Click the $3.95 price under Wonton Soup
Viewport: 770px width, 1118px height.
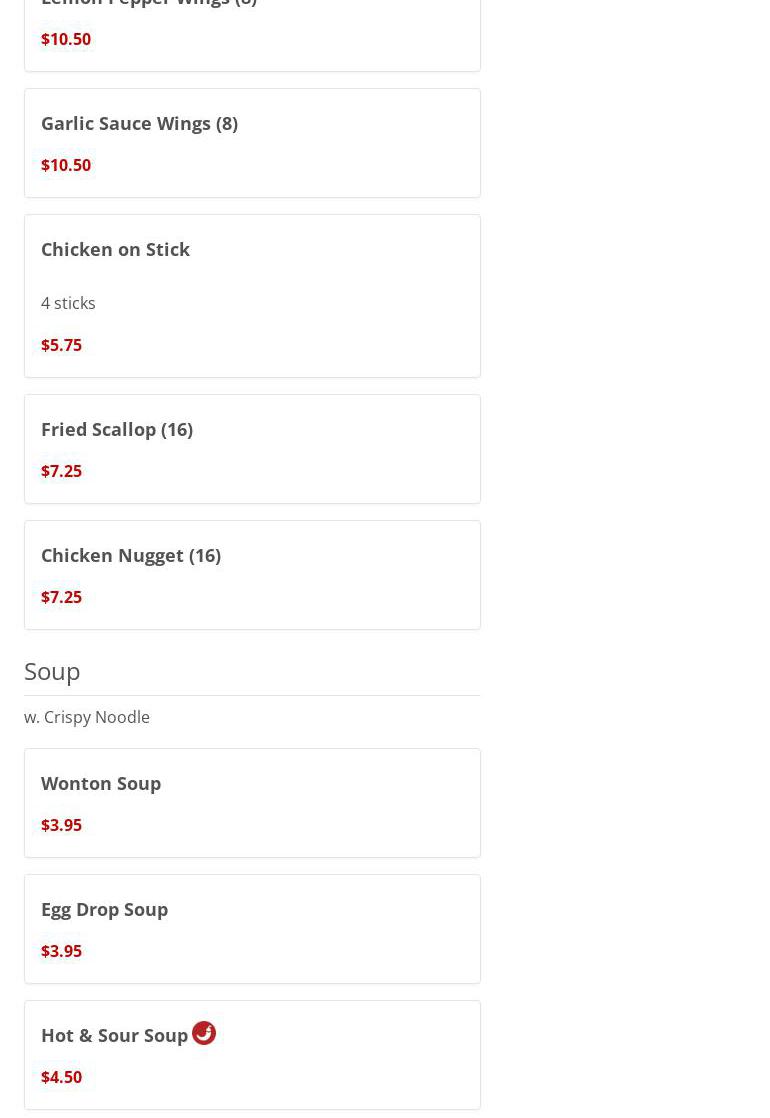[x=61, y=825]
